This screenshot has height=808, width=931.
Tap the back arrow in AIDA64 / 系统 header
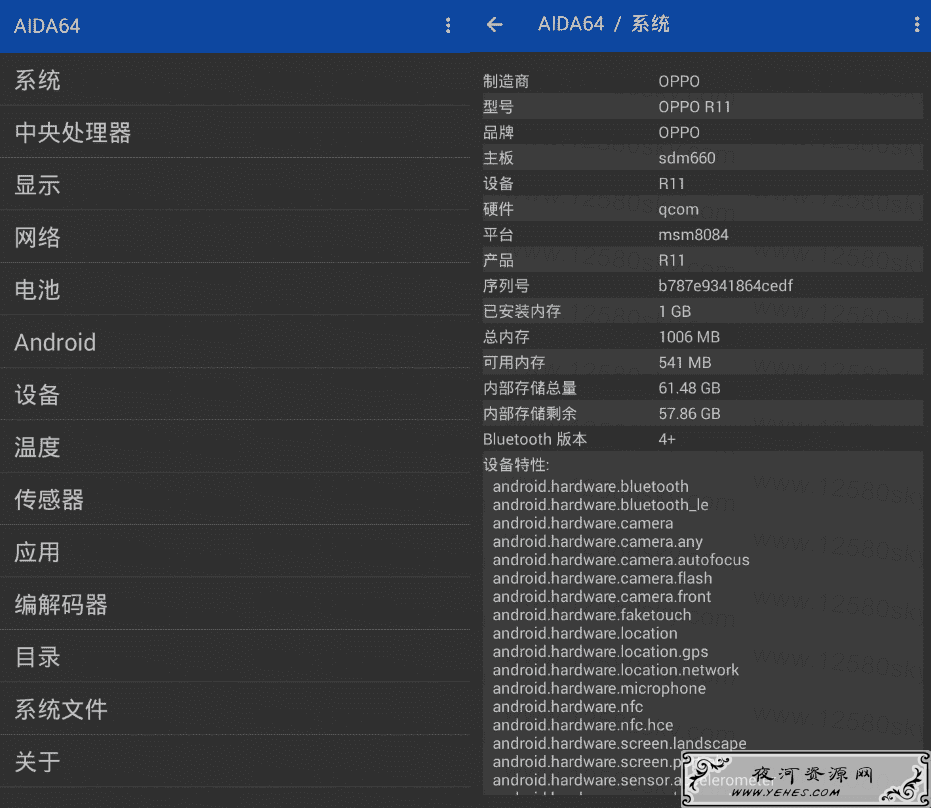point(495,24)
